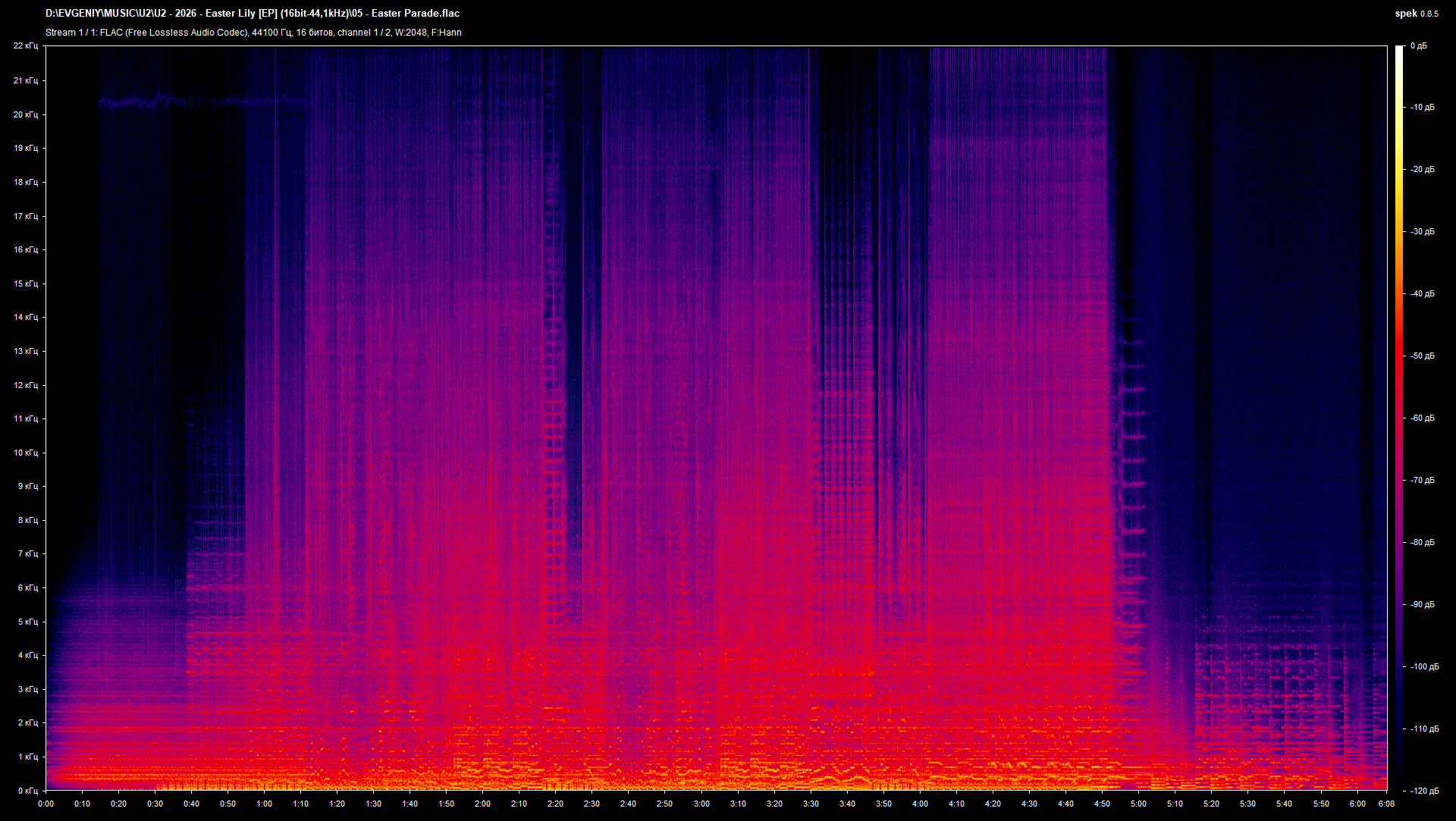
Task: Click the '7 кГц' frequency axis label
Action: 28,553
